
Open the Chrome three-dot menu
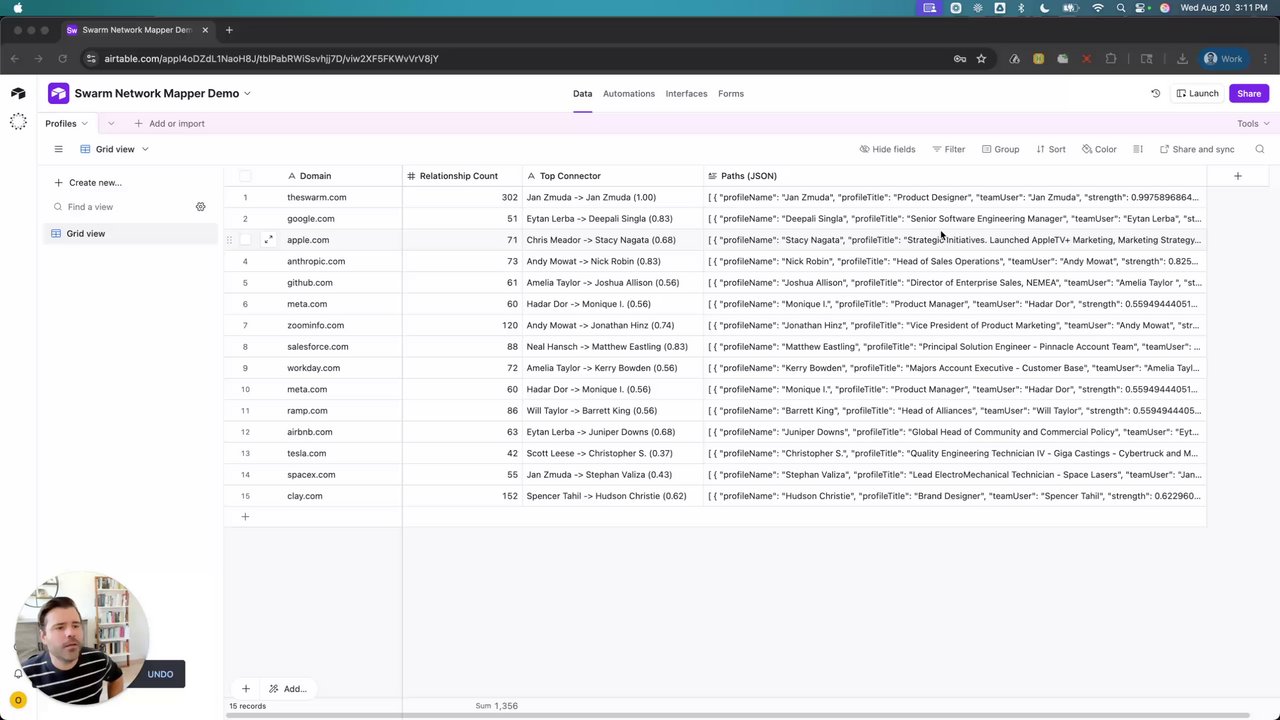click(x=1263, y=59)
